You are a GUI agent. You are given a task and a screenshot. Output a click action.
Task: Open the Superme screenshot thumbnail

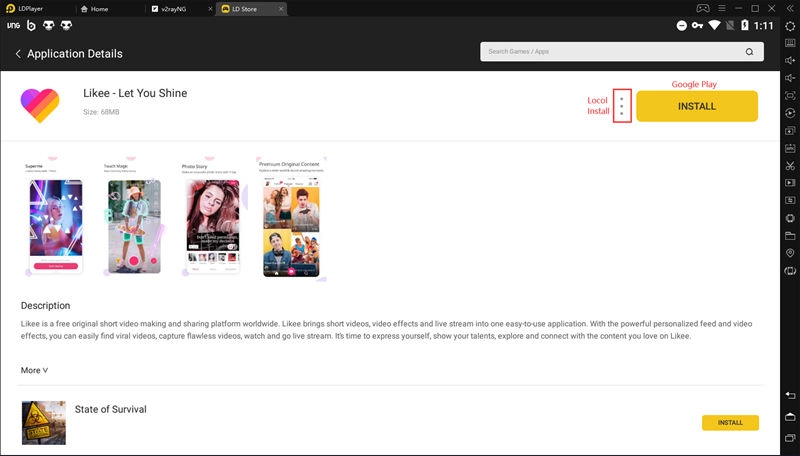point(55,219)
